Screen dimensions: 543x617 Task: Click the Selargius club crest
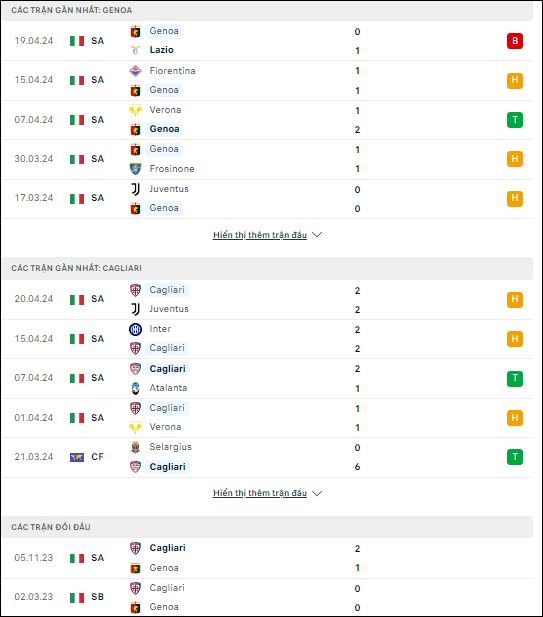click(x=135, y=447)
